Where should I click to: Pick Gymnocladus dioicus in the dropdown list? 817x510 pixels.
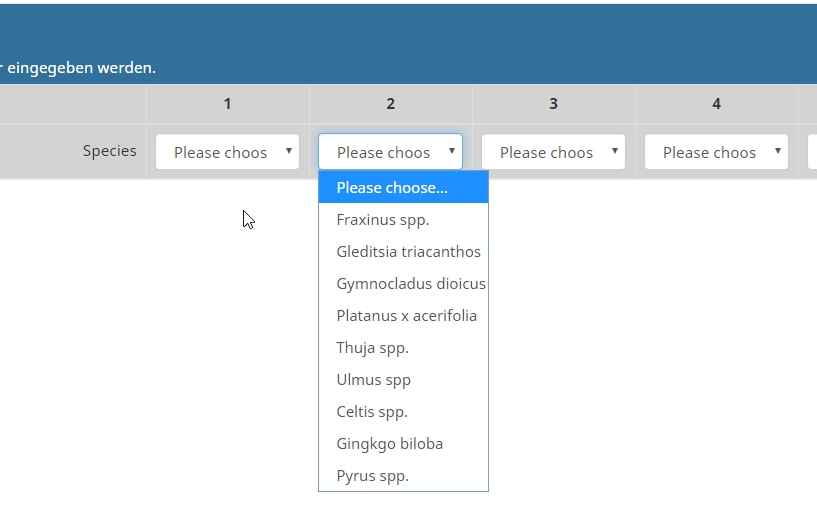click(x=410, y=284)
